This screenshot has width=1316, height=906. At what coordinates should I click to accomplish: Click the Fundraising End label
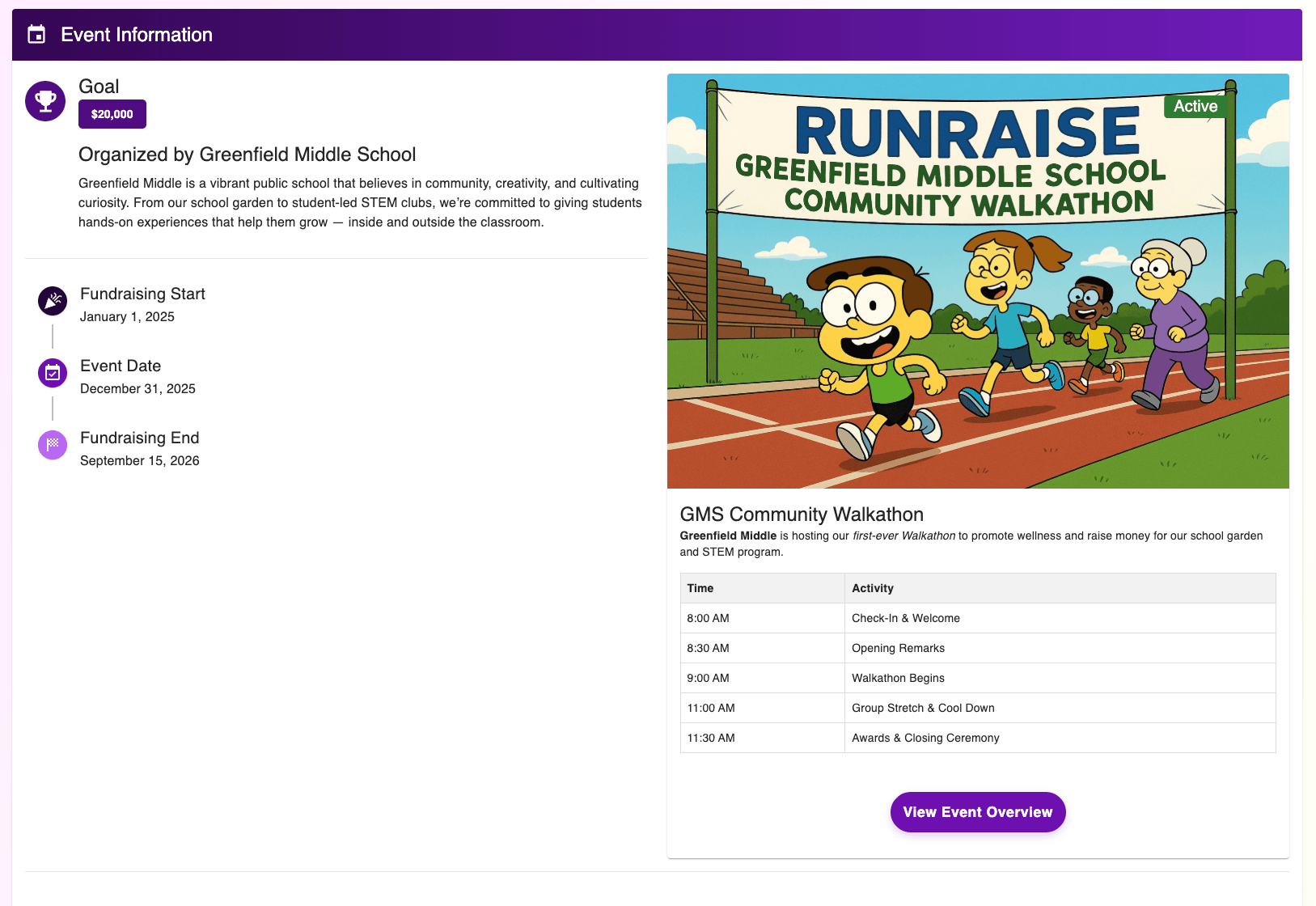click(x=139, y=438)
